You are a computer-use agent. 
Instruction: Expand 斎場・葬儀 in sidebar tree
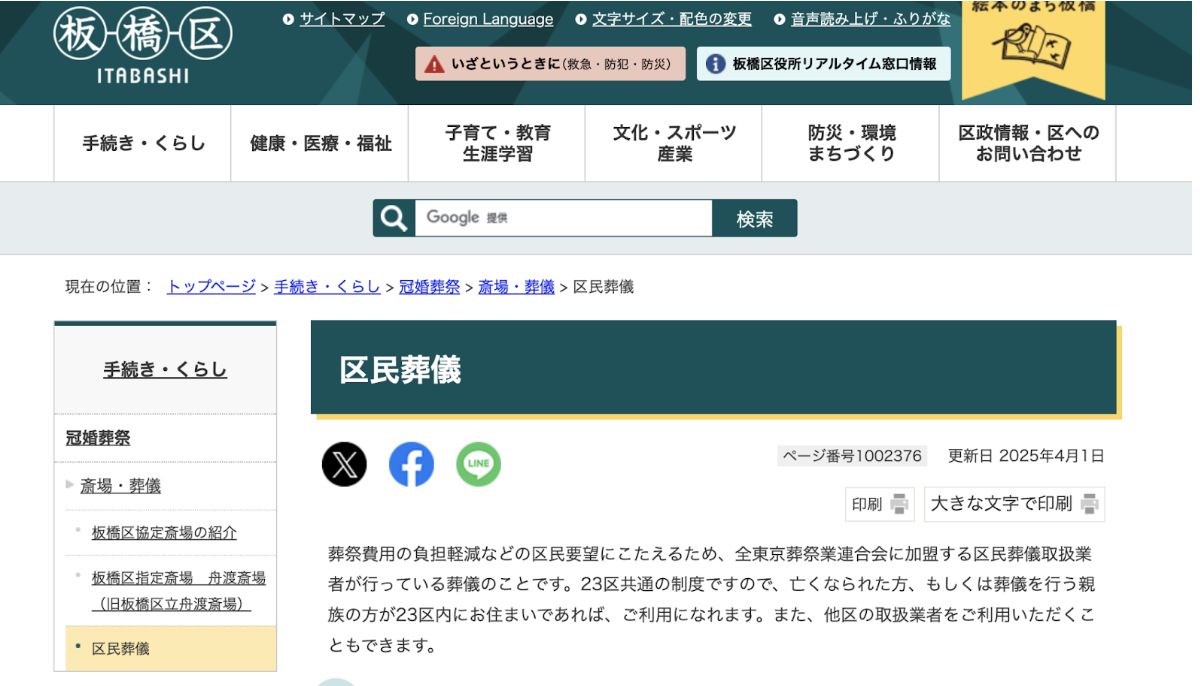[x=120, y=486]
